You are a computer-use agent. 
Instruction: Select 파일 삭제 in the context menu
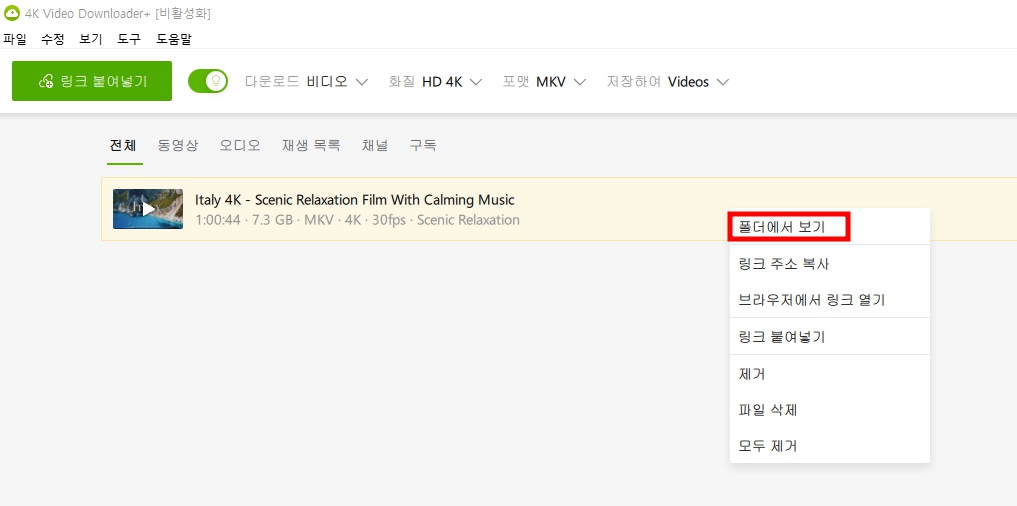coord(830,410)
